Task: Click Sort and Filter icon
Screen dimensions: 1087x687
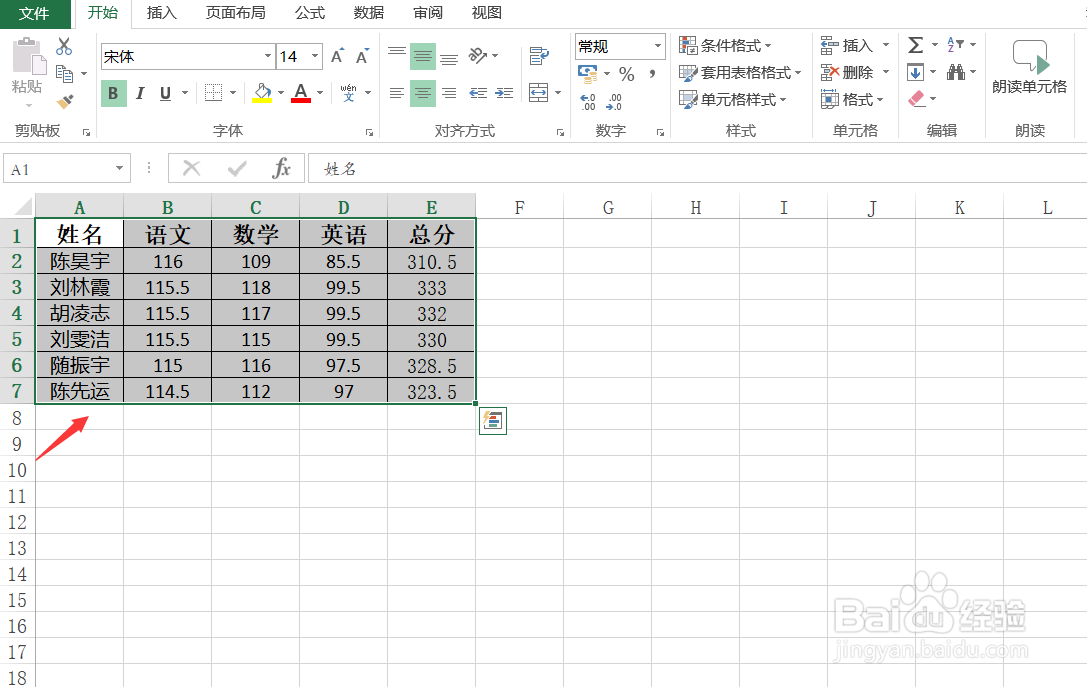Action: click(x=955, y=45)
